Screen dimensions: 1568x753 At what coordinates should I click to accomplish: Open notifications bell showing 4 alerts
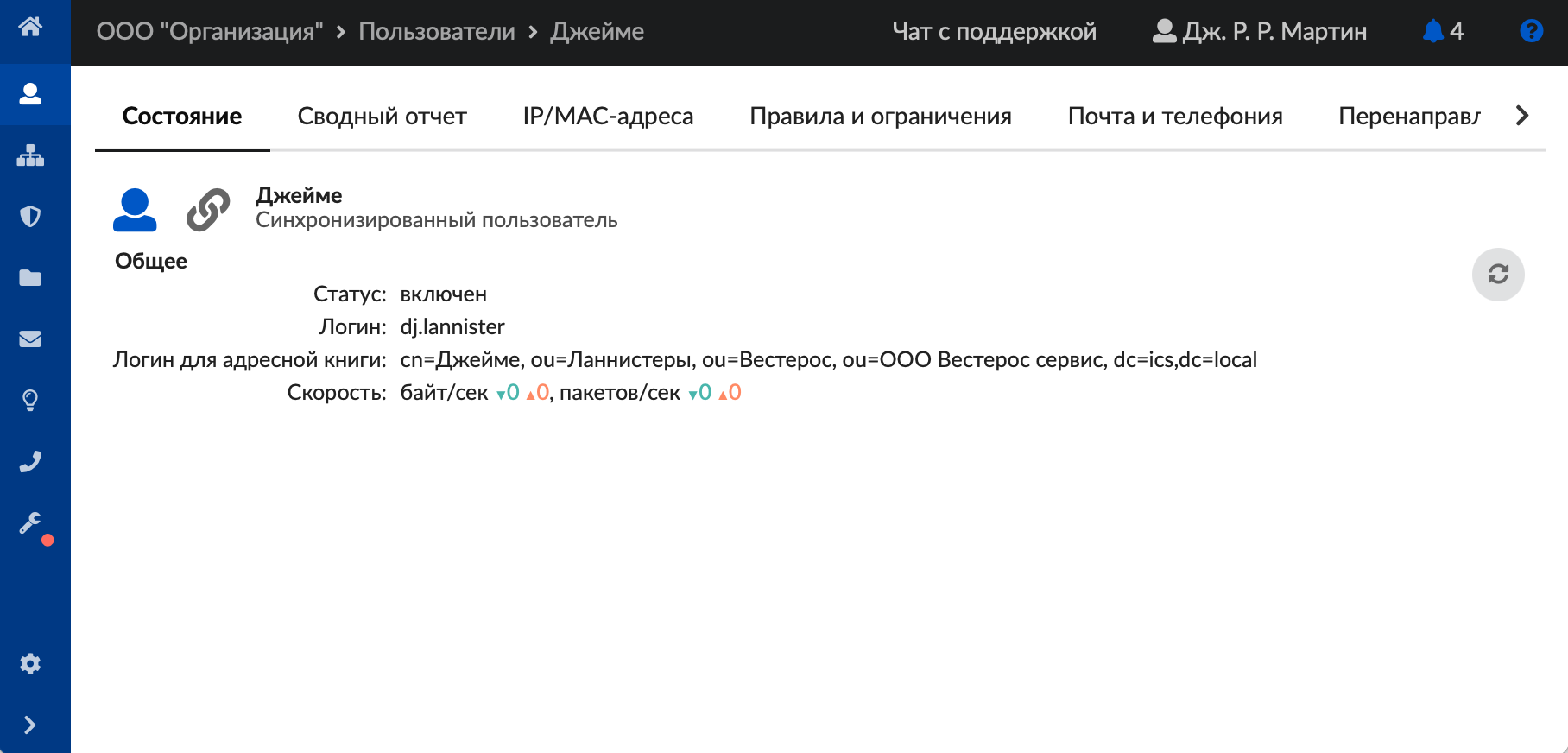(1442, 32)
